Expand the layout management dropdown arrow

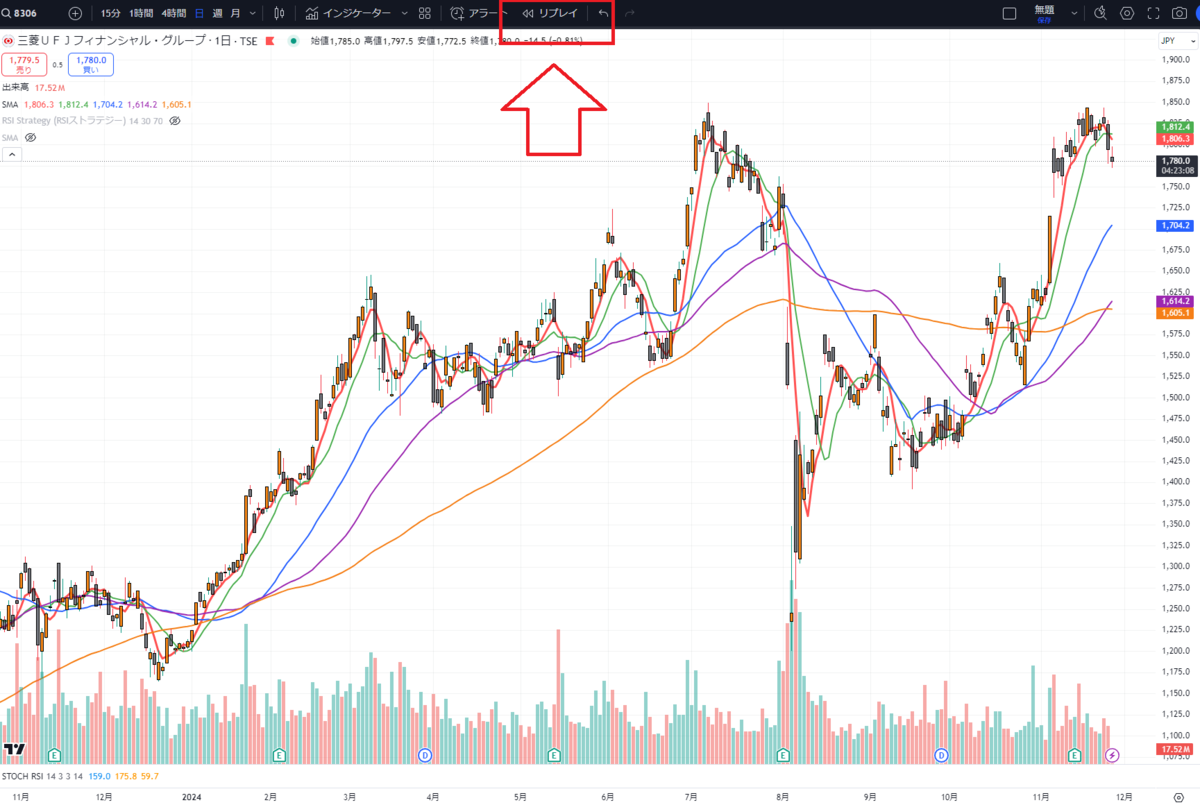(1074, 13)
